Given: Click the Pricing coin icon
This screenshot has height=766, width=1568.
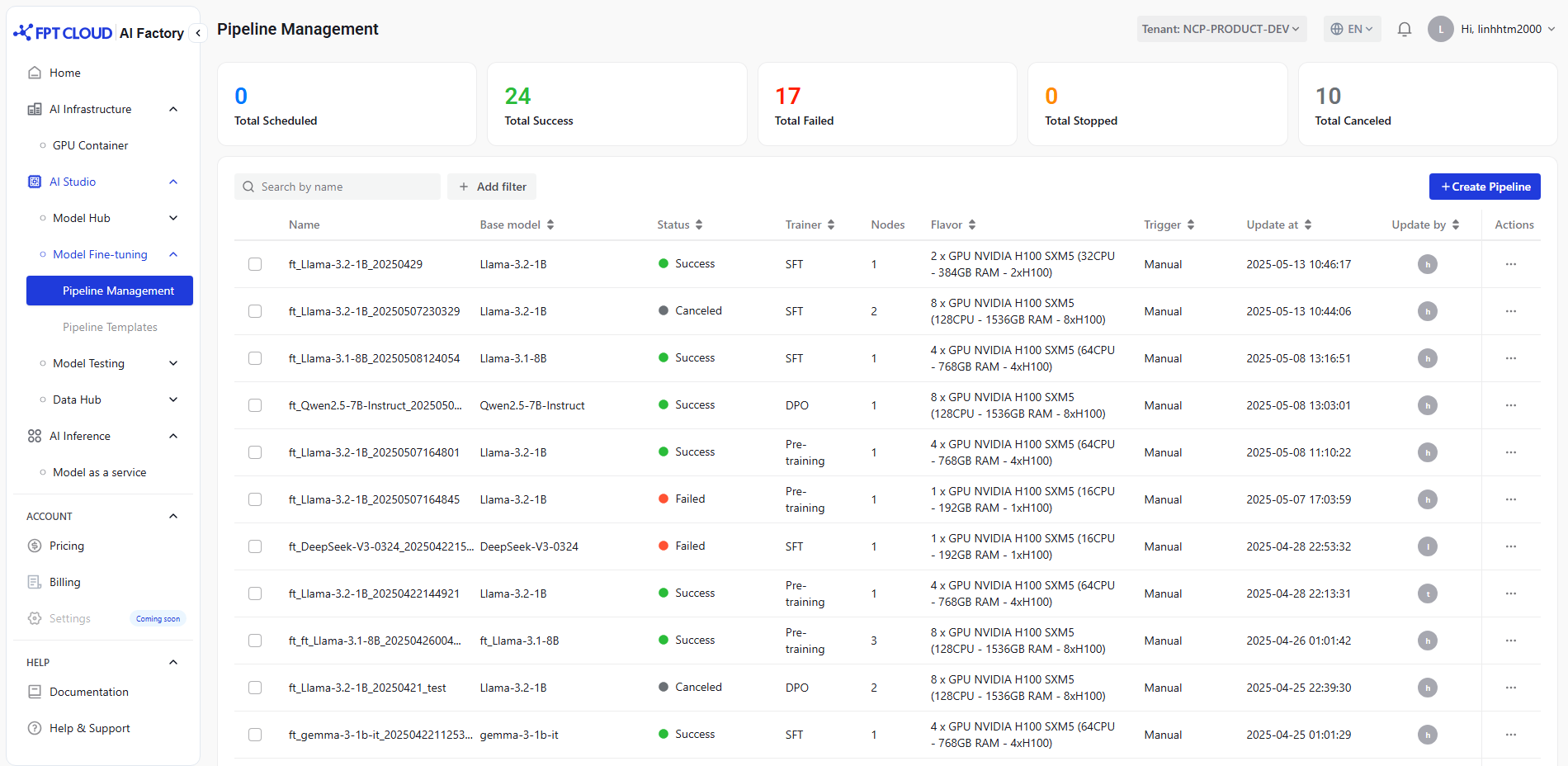Looking at the screenshot, I should pos(35,546).
